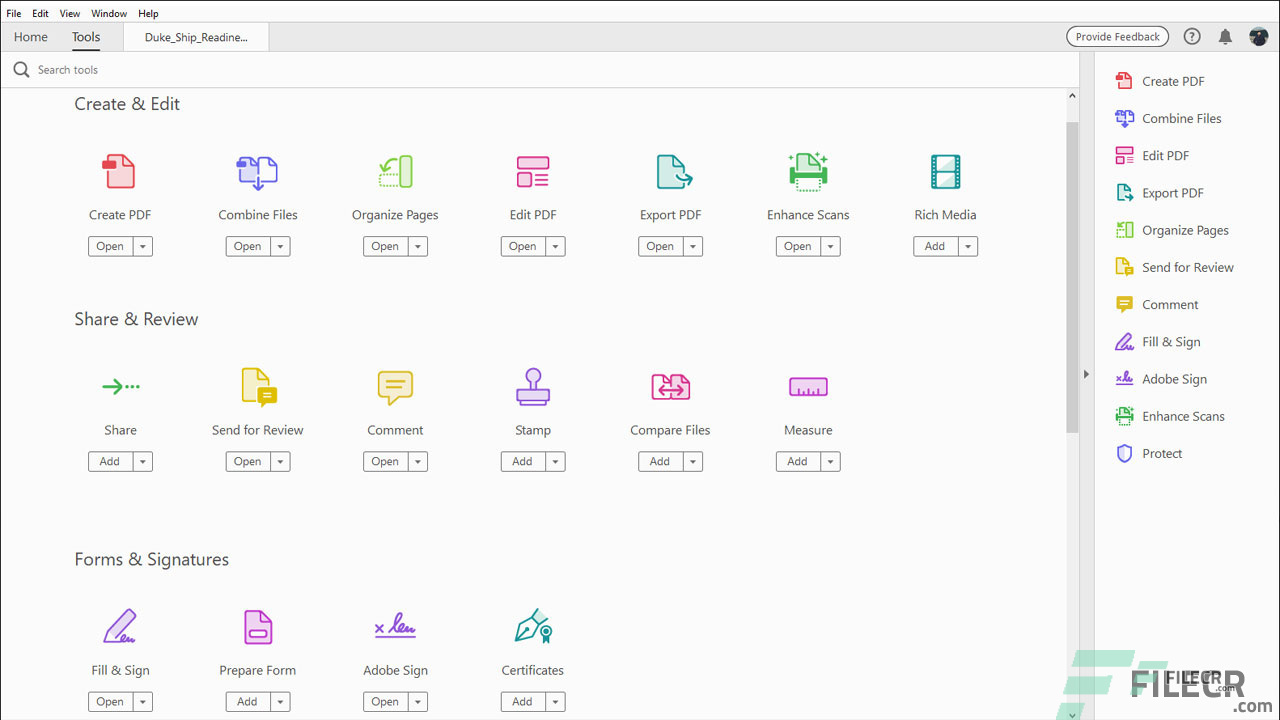The height and width of the screenshot is (720, 1280).
Task: Click the Provide Feedback button
Action: point(1118,37)
